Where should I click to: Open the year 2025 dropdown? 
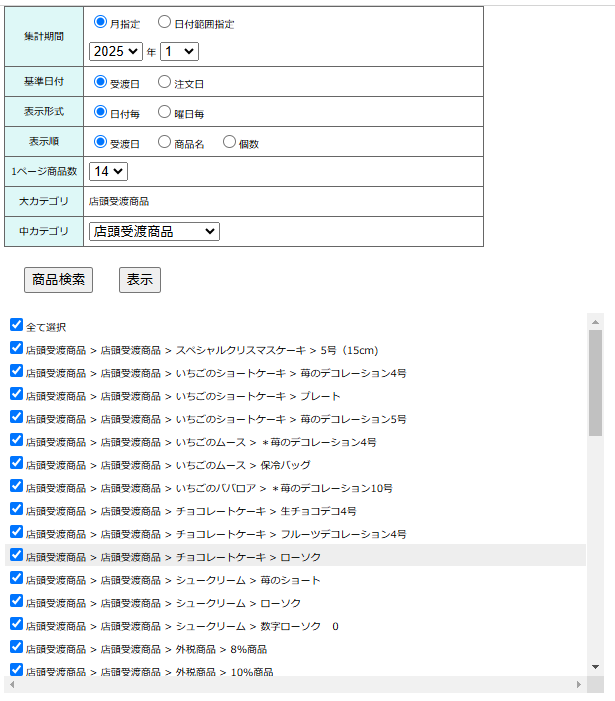(x=116, y=51)
